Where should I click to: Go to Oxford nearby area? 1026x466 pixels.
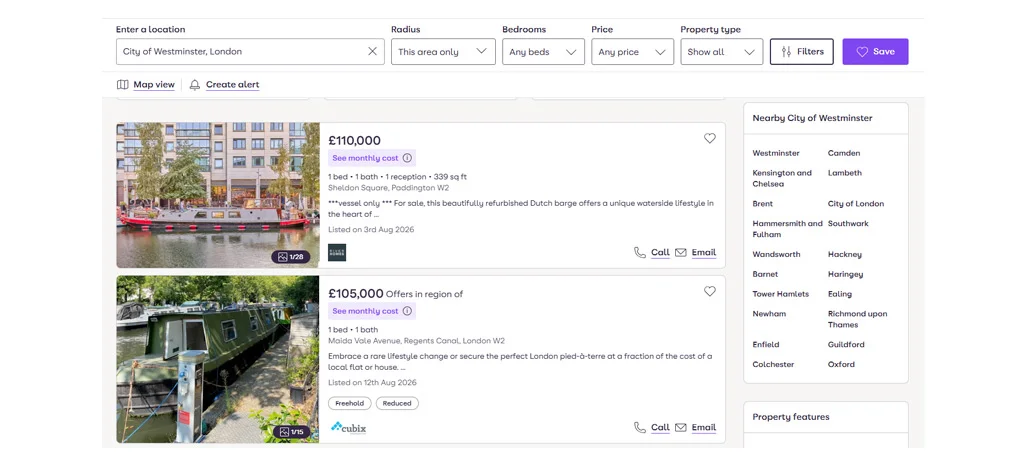point(841,364)
